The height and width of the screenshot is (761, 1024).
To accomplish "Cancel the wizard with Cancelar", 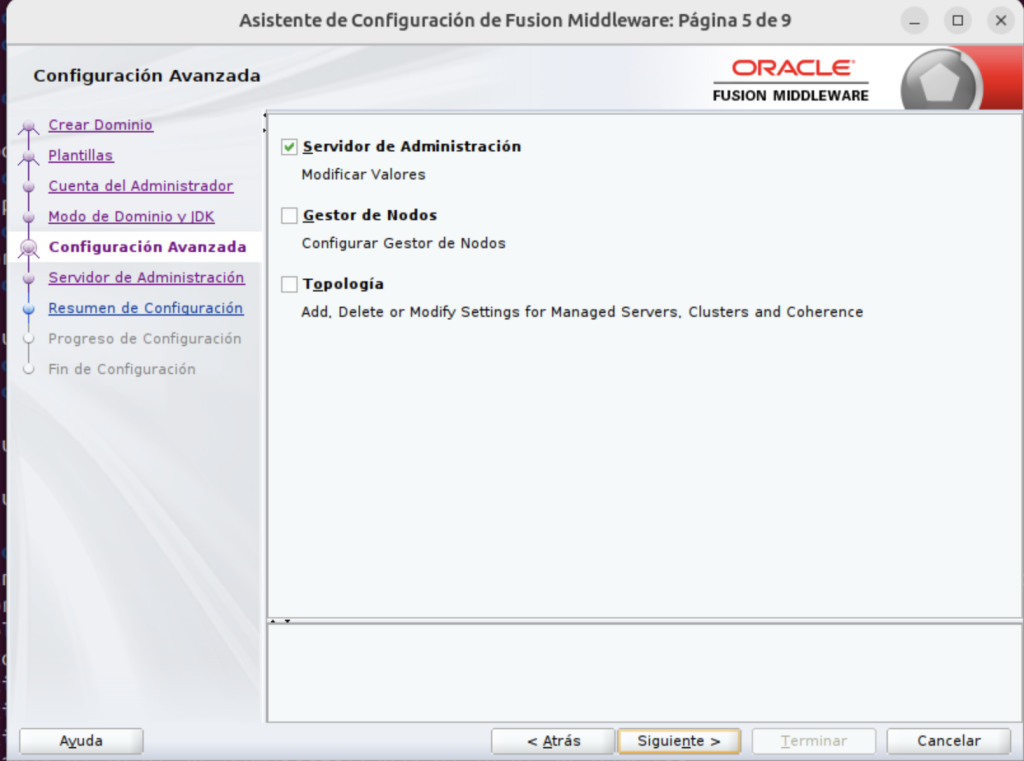I will pyautogui.click(x=948, y=741).
